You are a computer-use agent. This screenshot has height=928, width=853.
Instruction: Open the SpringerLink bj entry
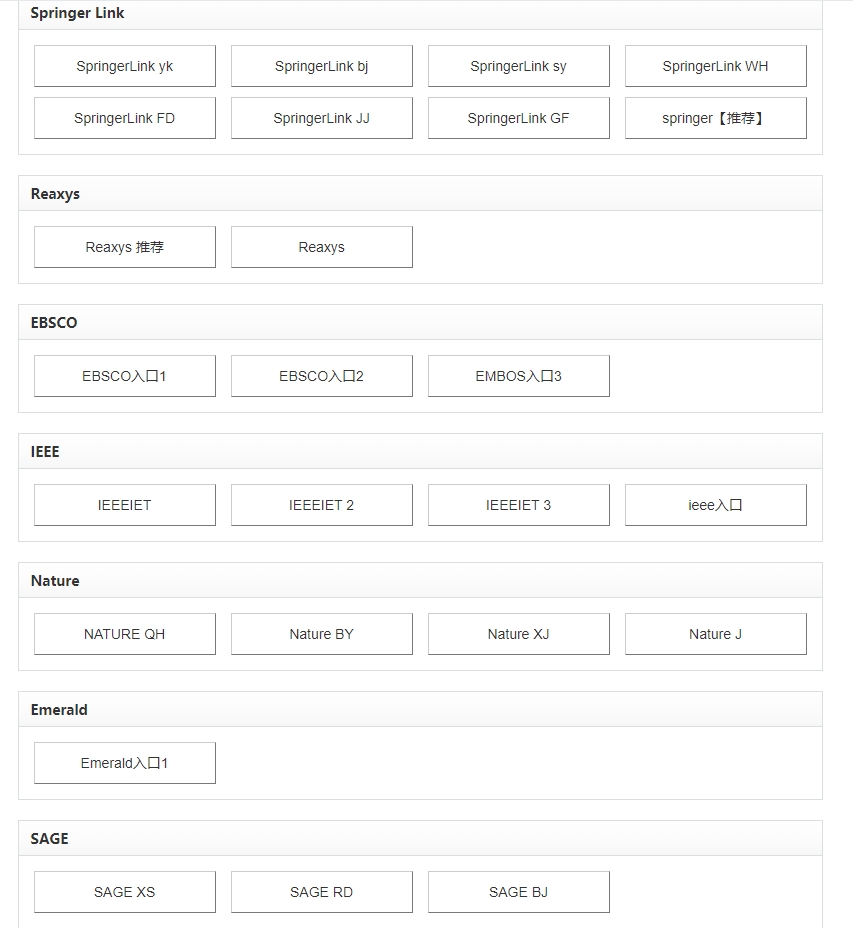[x=322, y=66]
